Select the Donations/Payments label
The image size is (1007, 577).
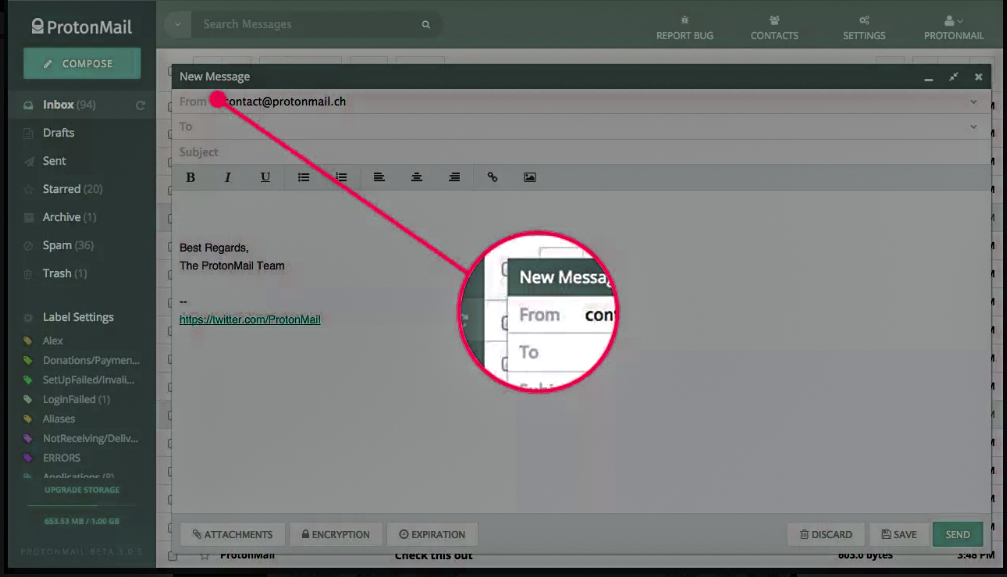(x=91, y=360)
